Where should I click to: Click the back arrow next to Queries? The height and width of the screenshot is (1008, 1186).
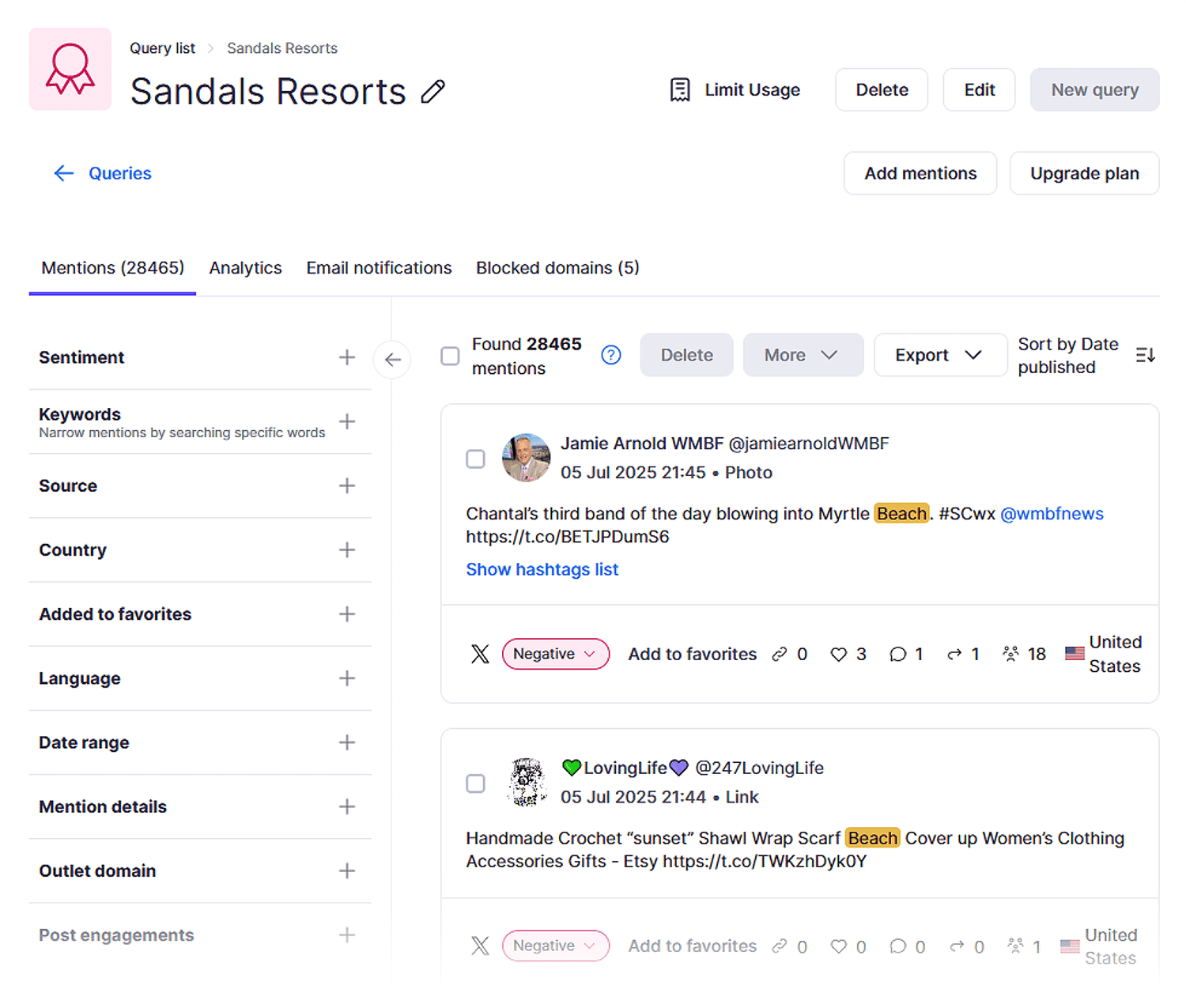click(64, 174)
